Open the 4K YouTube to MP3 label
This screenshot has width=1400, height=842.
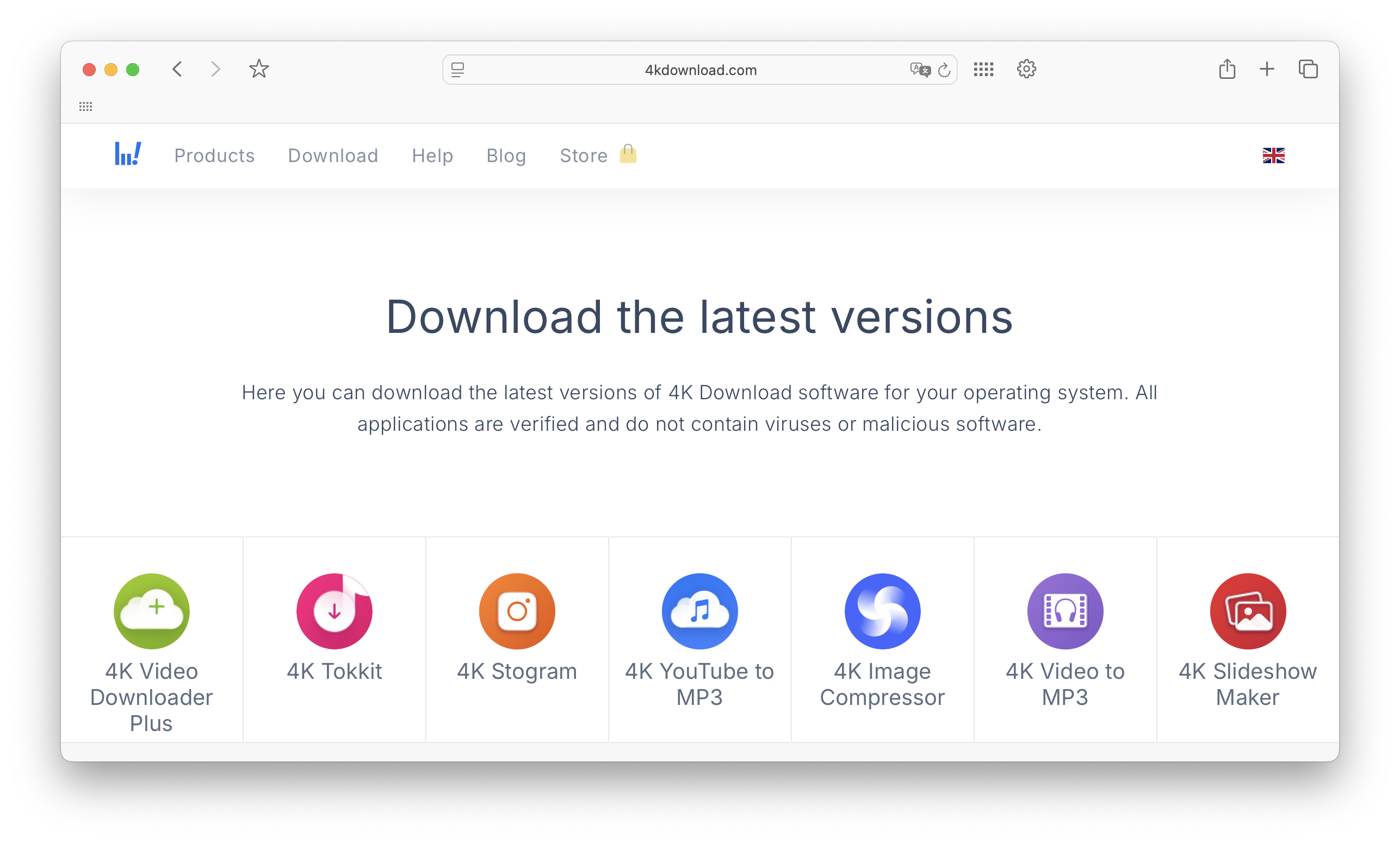pos(699,684)
